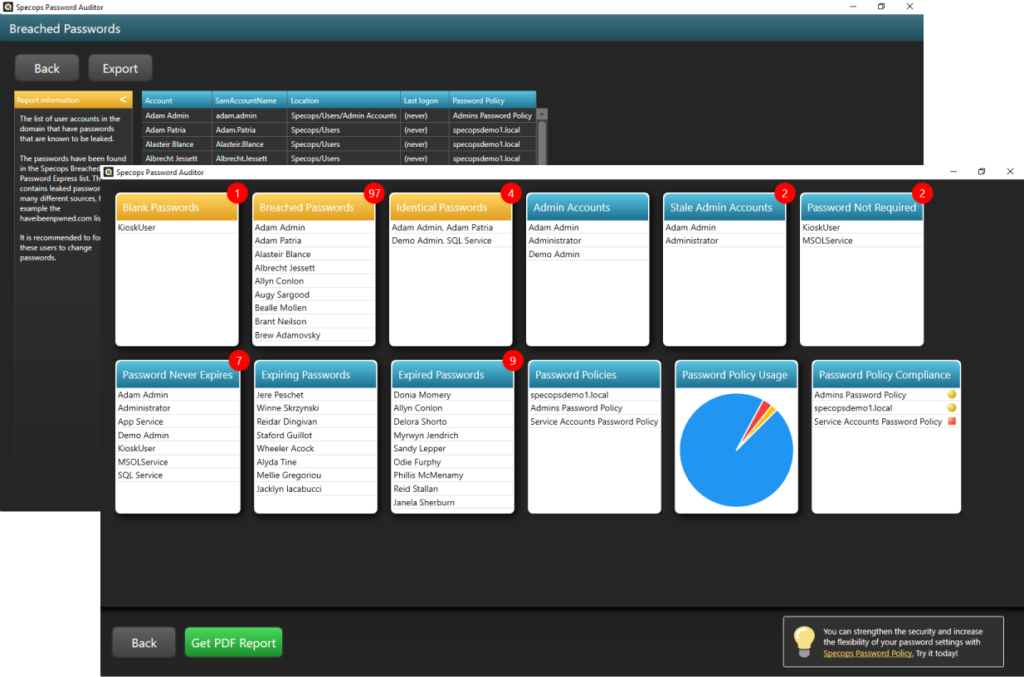Open the Expired Passwords card header

click(x=452, y=375)
